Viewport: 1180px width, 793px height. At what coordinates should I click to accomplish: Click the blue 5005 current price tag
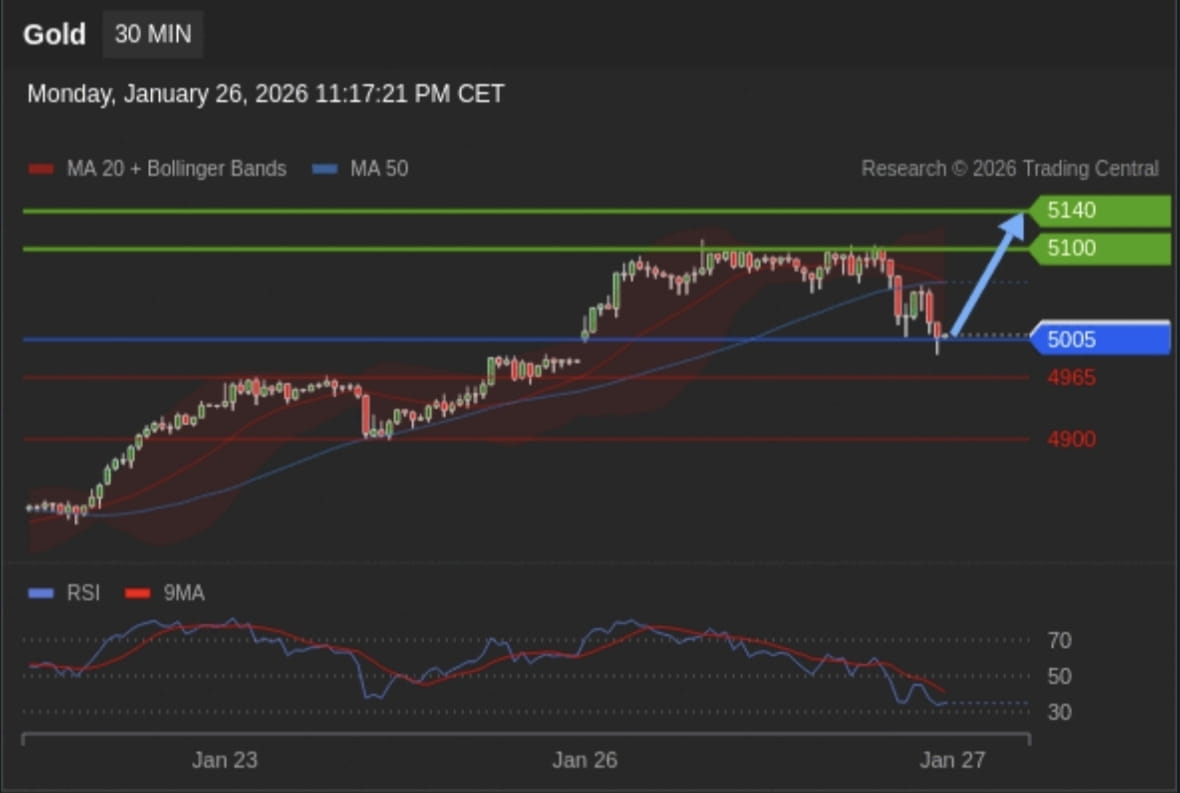coord(1097,339)
